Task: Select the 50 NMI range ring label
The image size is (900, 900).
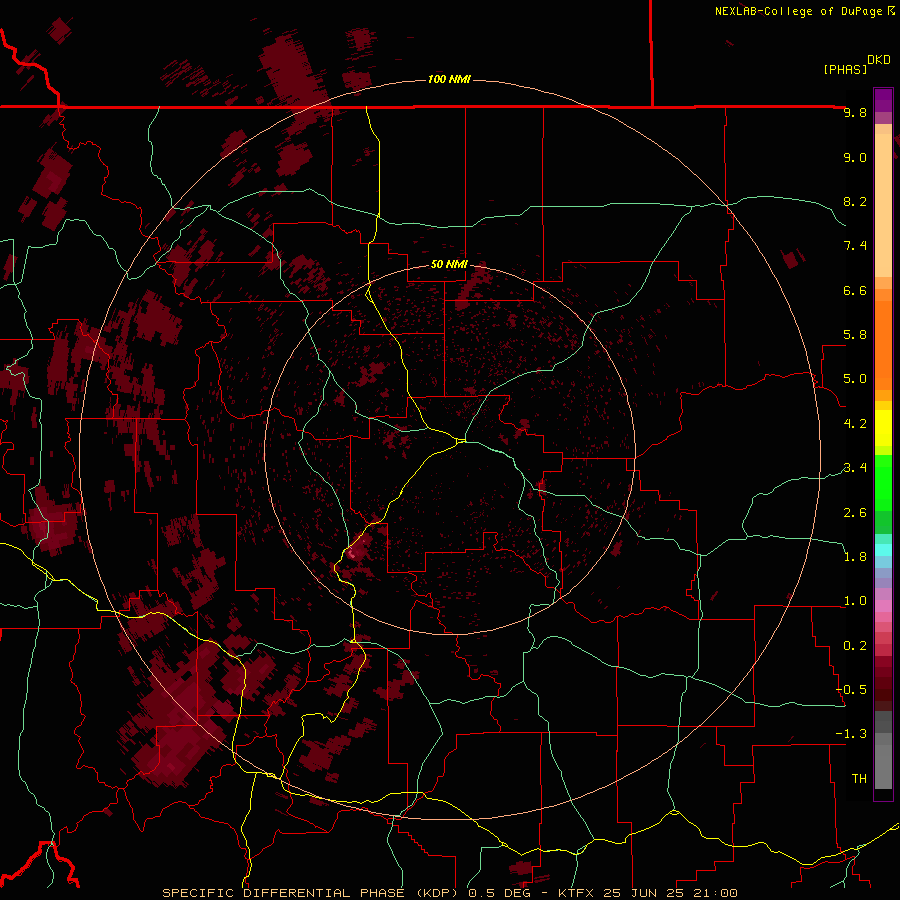Action: 449,264
